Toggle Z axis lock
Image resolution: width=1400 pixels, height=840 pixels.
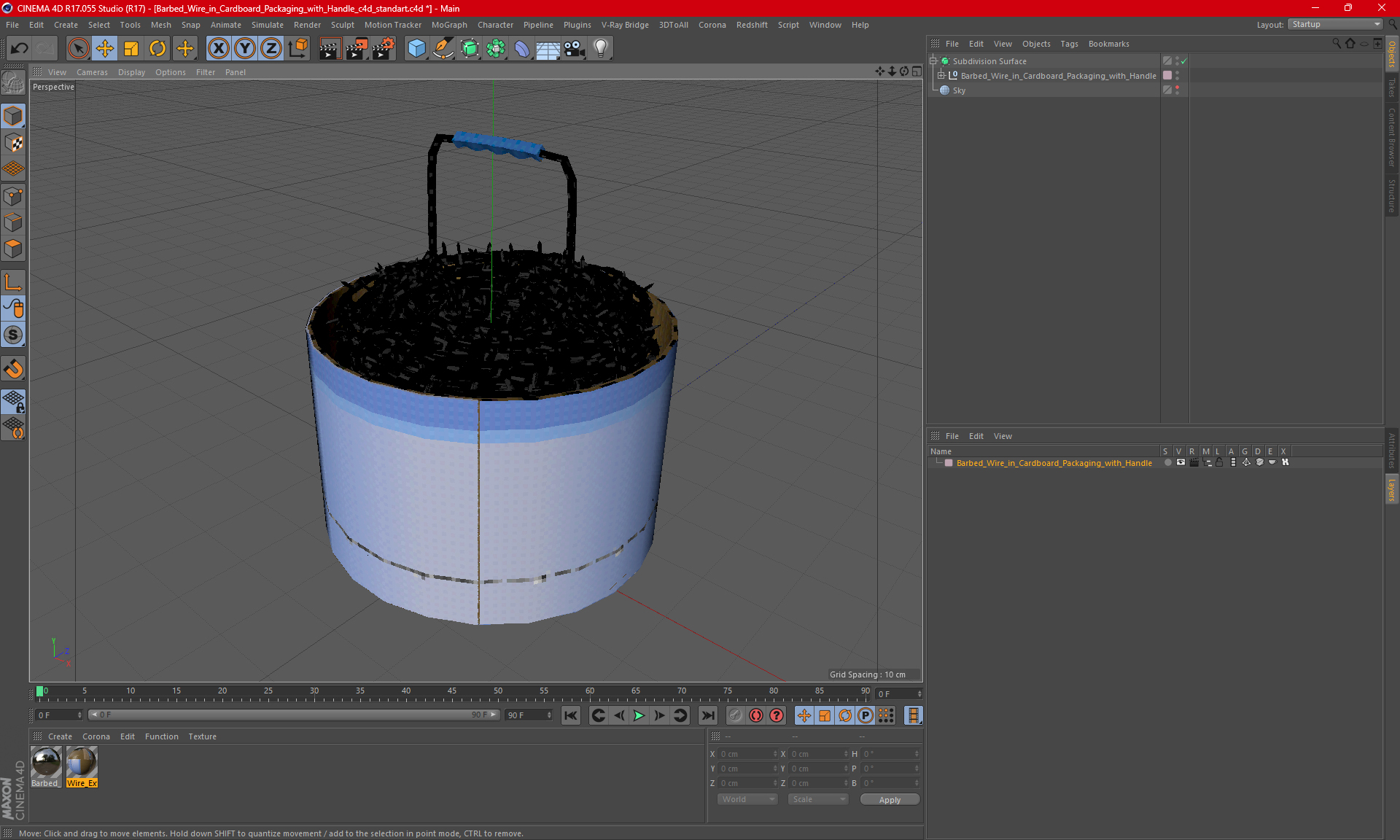tap(271, 49)
